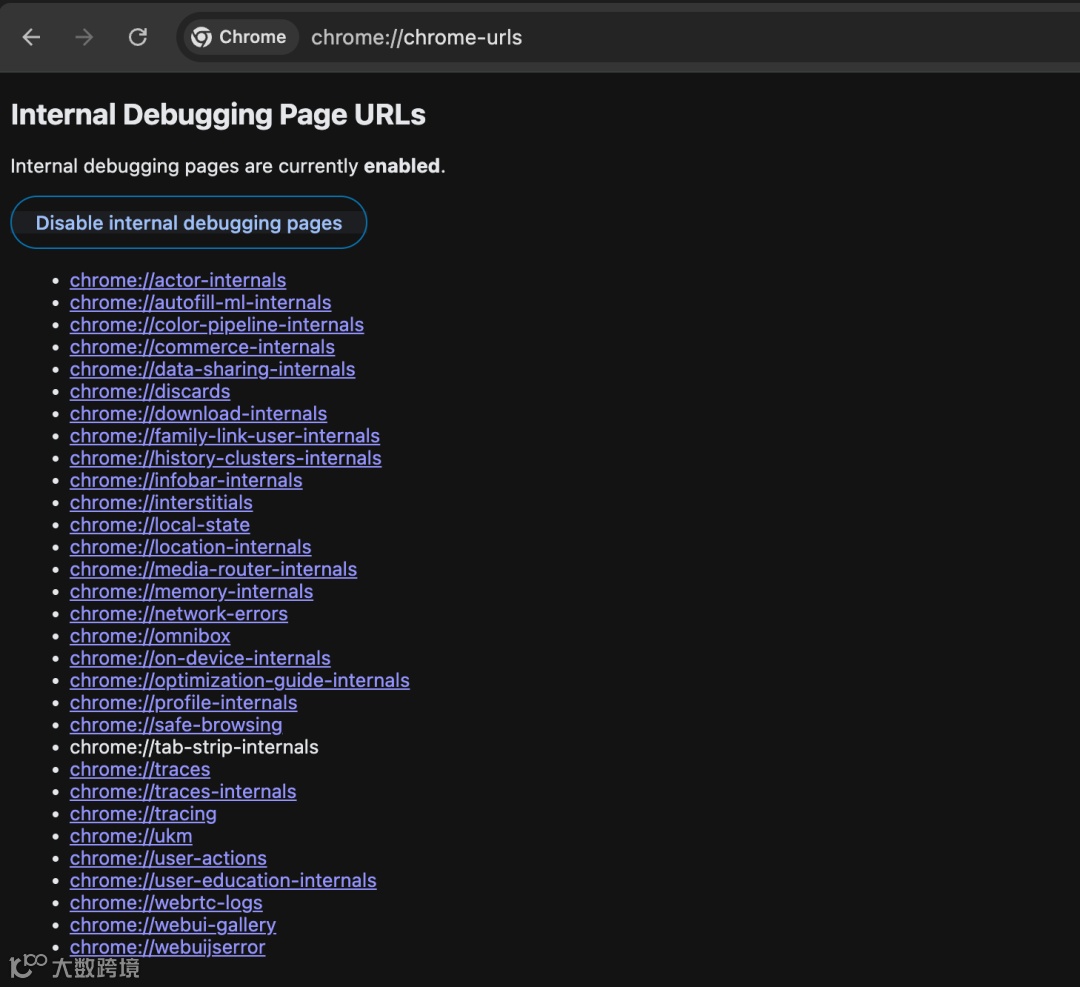Follow chrome://optimization-guide-internals link
1080x987 pixels.
(x=240, y=680)
